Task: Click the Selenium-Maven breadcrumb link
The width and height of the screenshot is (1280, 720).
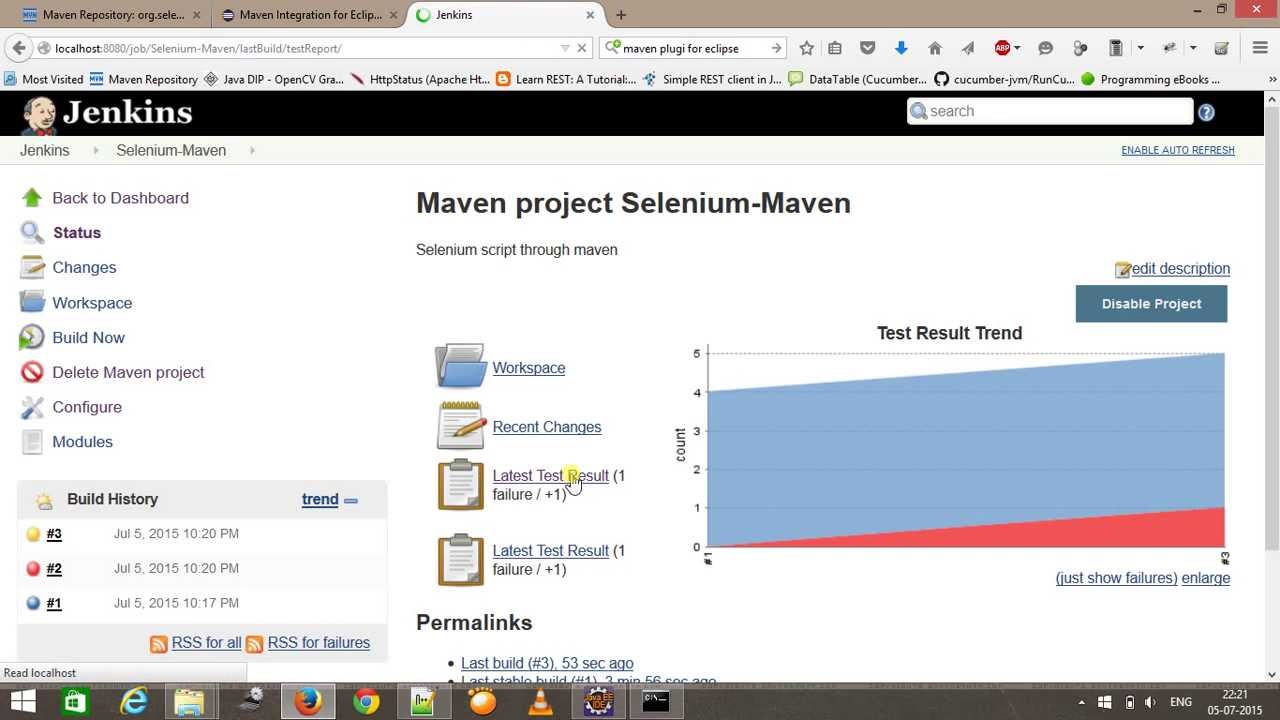Action: coord(171,151)
